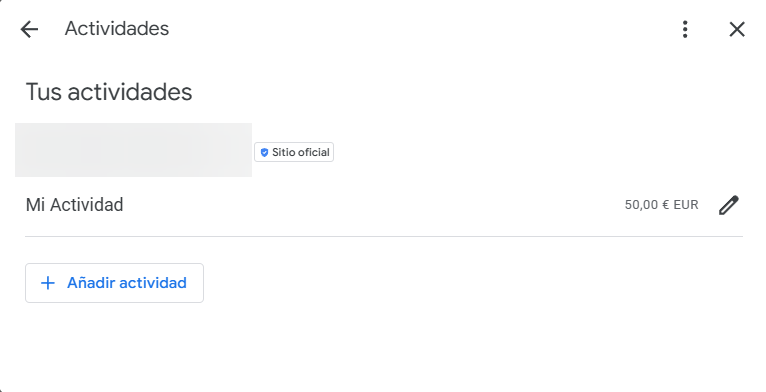
Task: Open the three-dot more options menu
Action: click(x=685, y=29)
